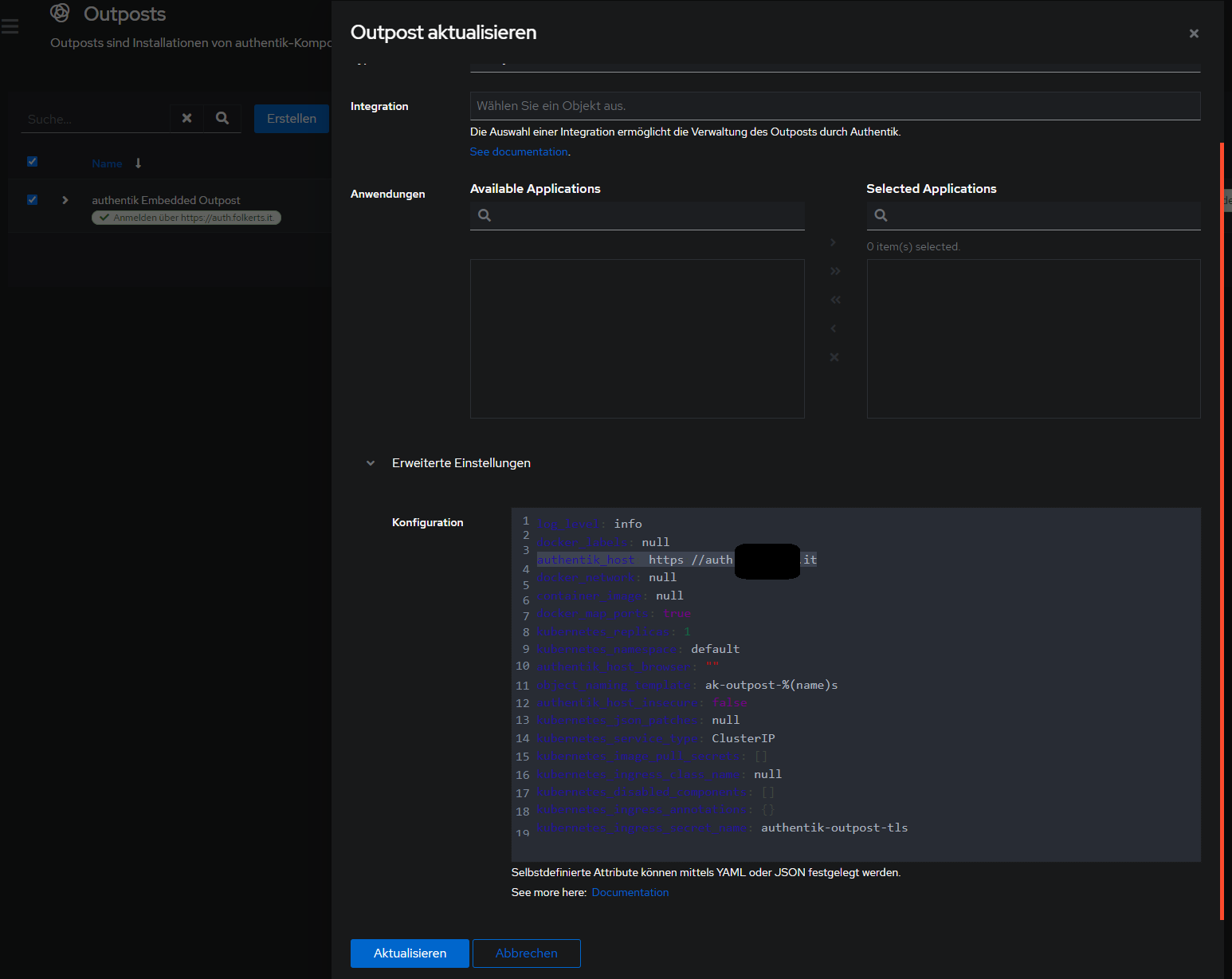
Task: Click the single right arrow to add selected
Action: pos(834,242)
